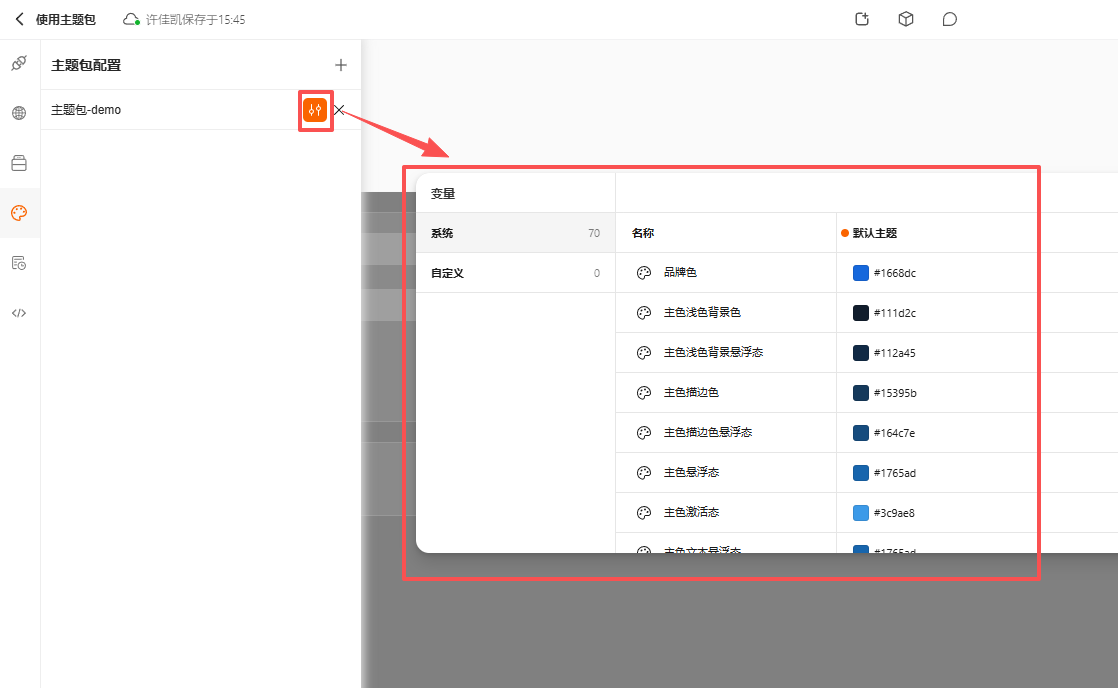The width and height of the screenshot is (1118, 688).
Task: Open the plug/API icon at sidebar top
Action: 18,63
